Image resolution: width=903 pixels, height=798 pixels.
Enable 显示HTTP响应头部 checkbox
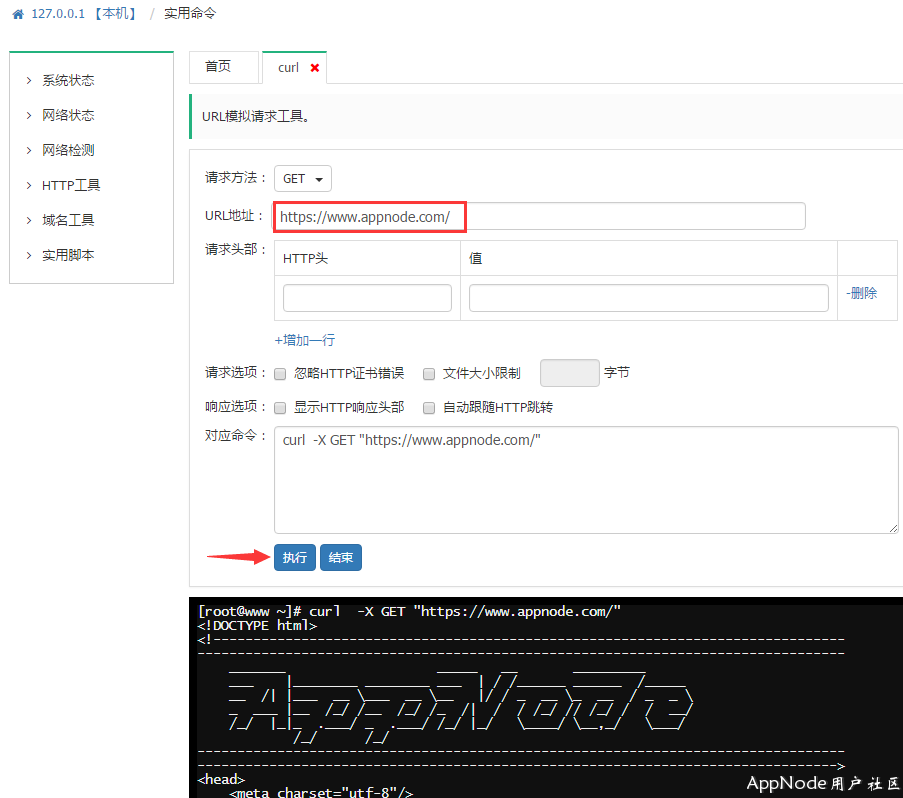280,408
